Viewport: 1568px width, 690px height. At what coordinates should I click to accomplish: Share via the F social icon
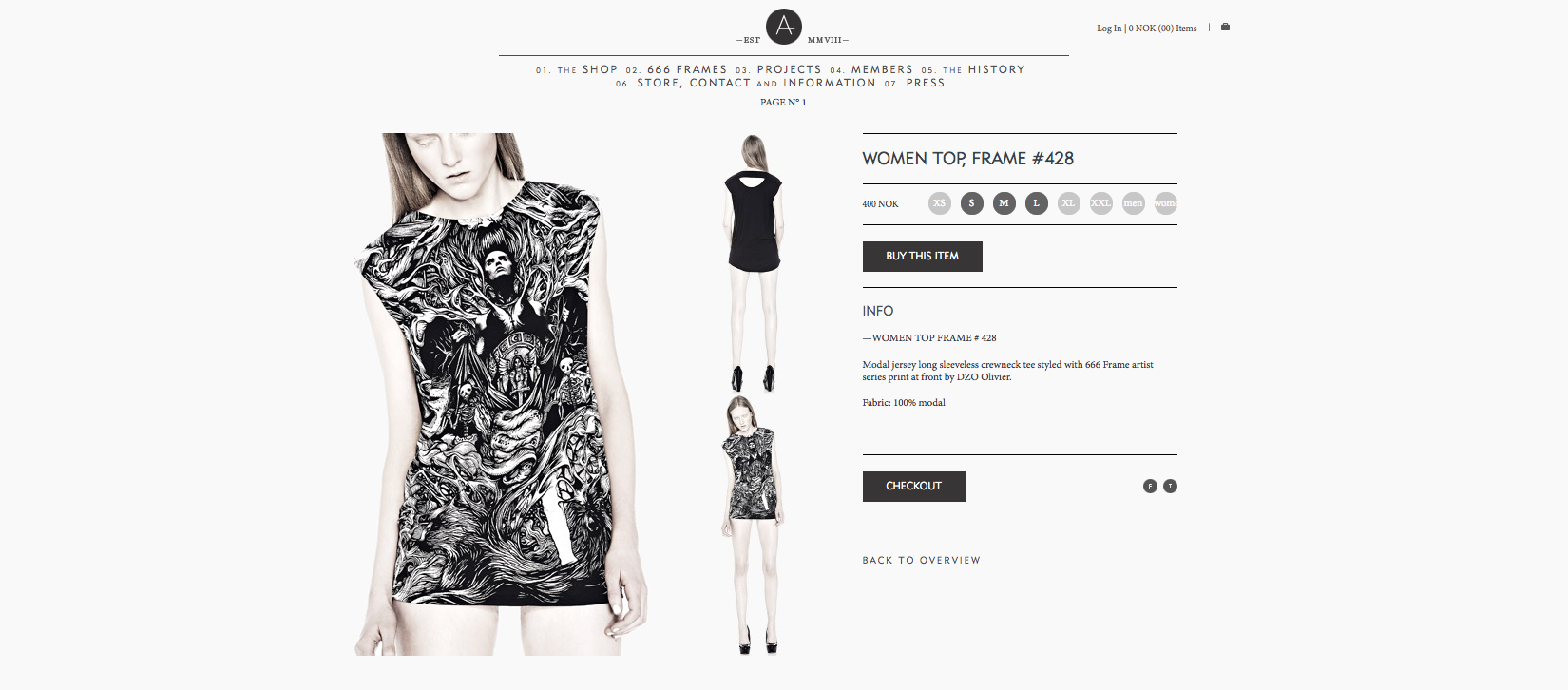point(1150,486)
